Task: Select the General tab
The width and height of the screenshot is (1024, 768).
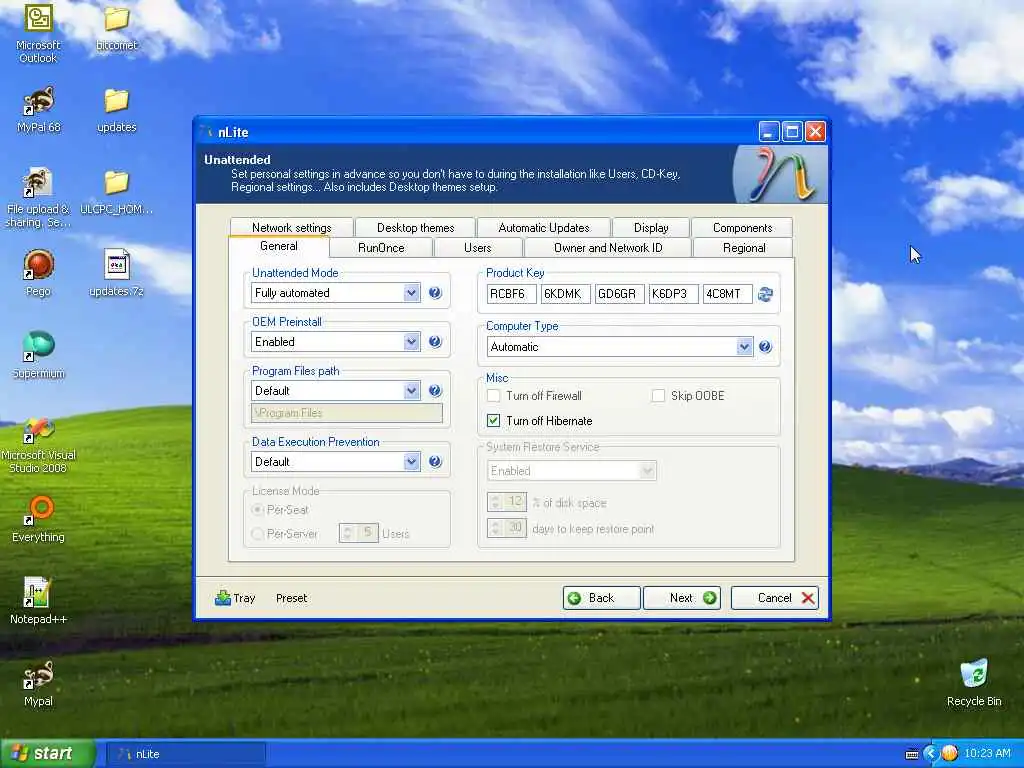Action: coord(279,246)
